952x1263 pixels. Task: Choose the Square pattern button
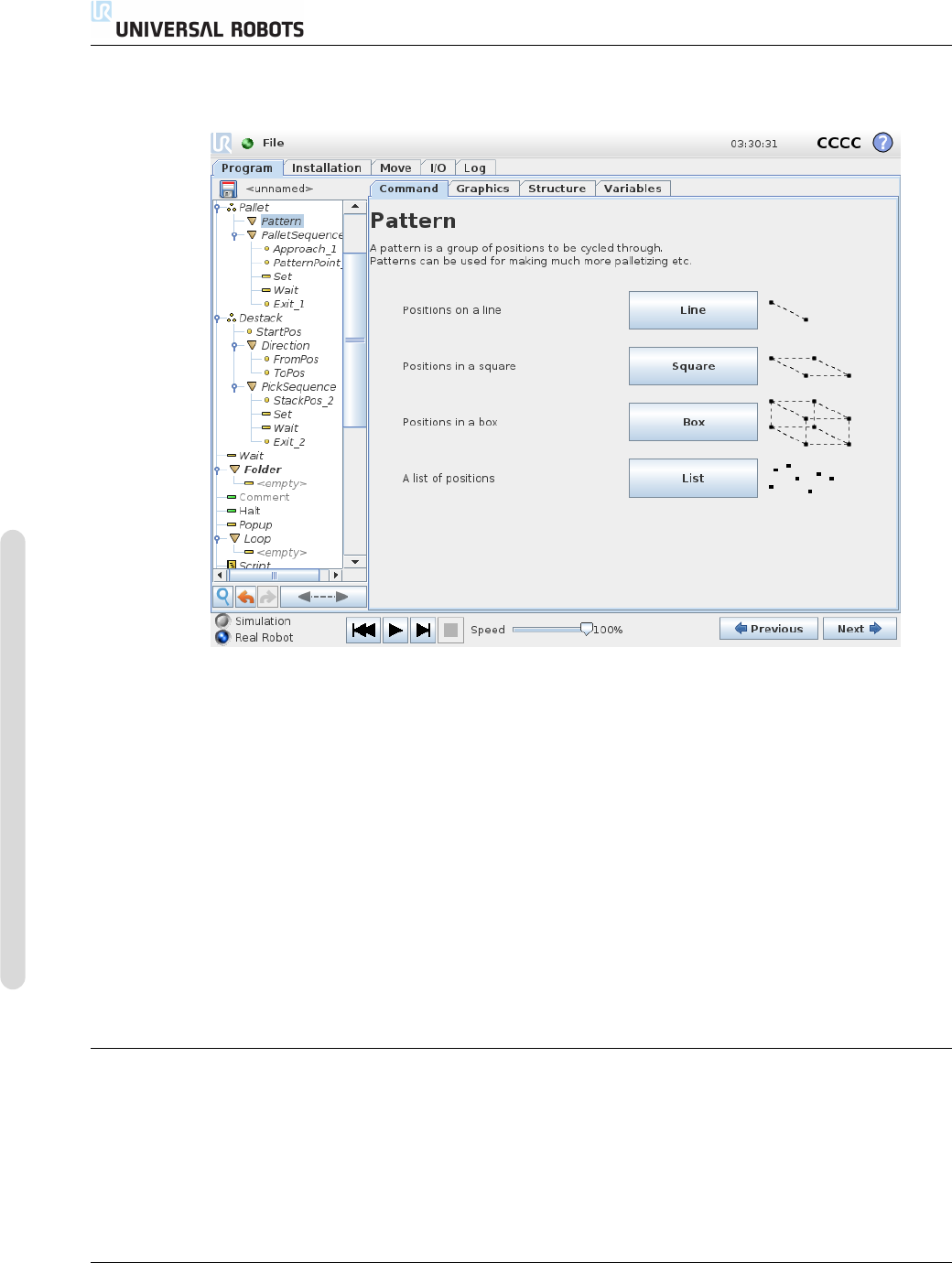click(x=693, y=366)
